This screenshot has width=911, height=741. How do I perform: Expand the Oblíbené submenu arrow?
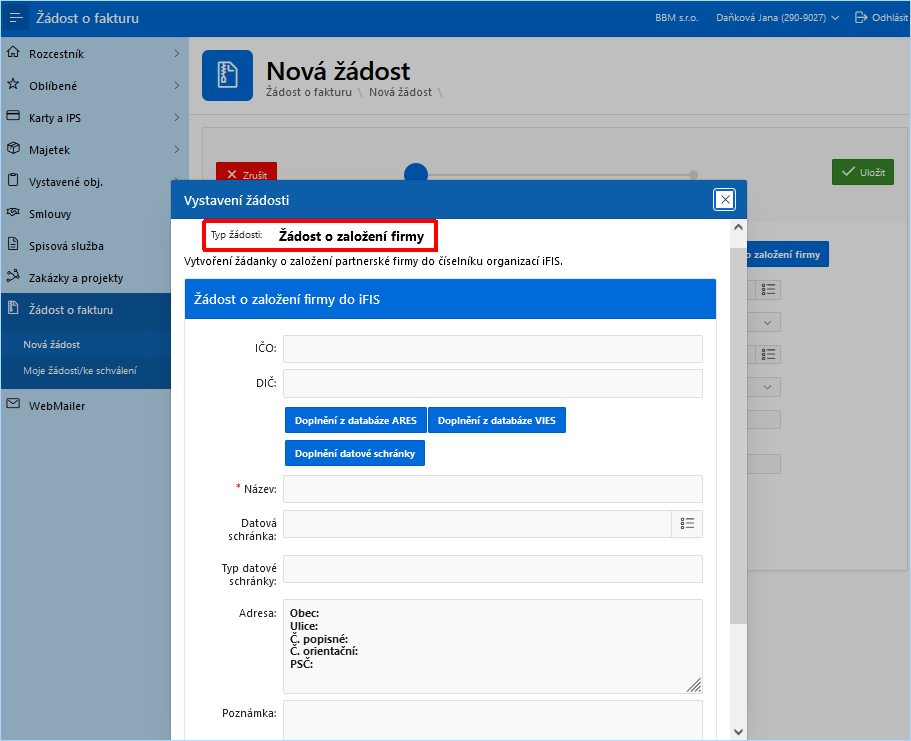177,85
